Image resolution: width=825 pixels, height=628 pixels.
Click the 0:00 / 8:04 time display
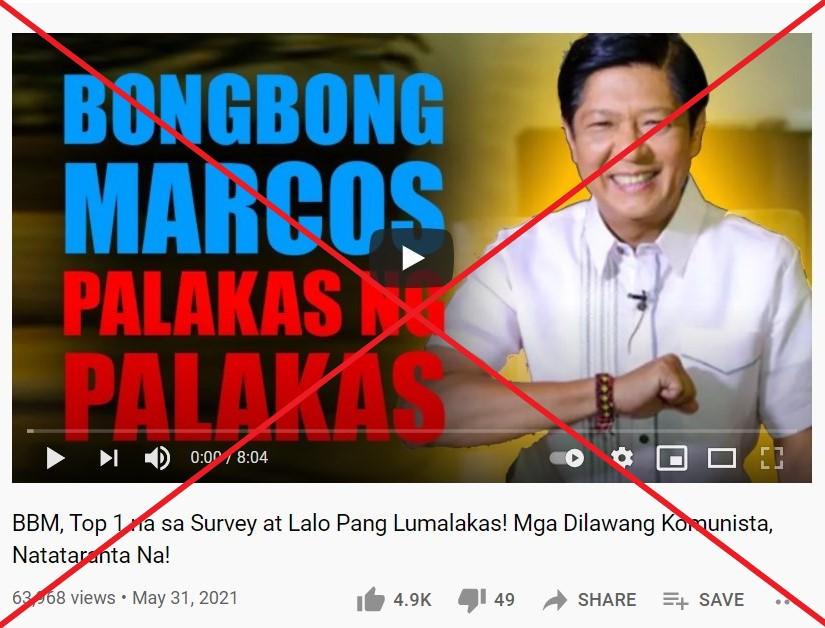pyautogui.click(x=229, y=458)
